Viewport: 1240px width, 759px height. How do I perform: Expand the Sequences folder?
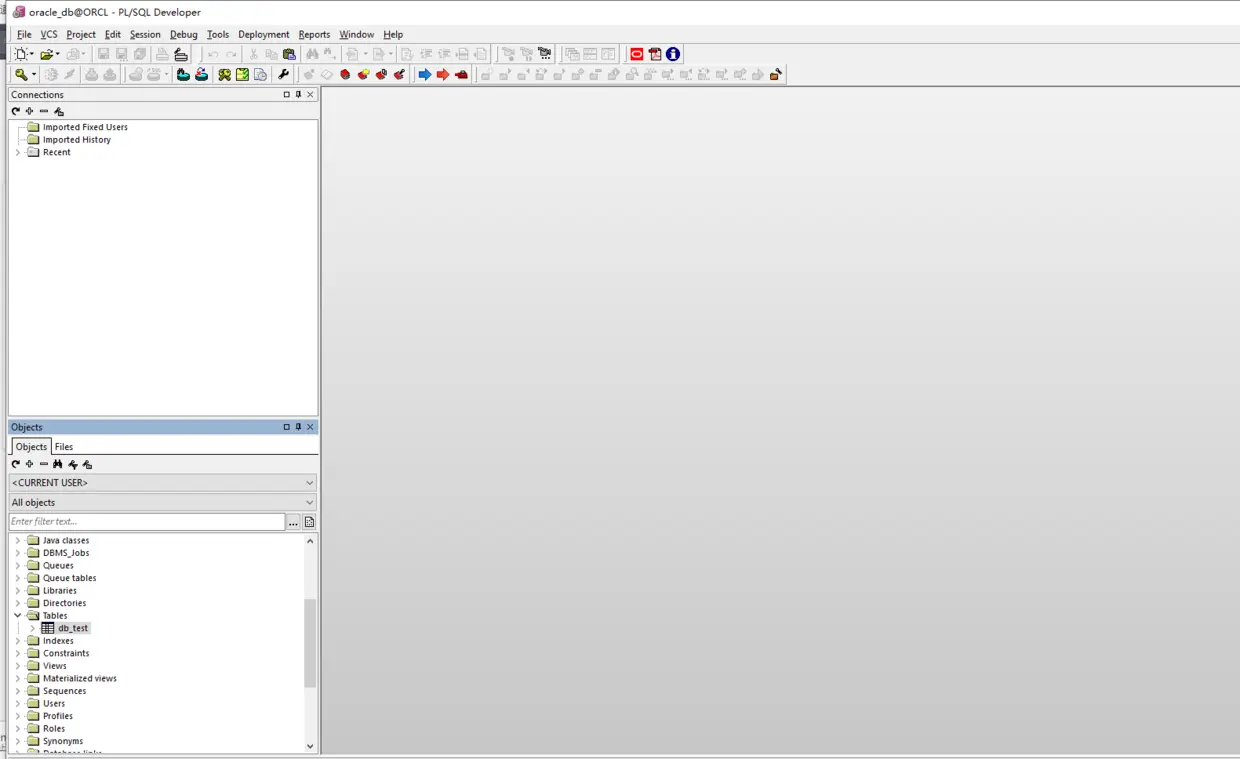click(18, 691)
